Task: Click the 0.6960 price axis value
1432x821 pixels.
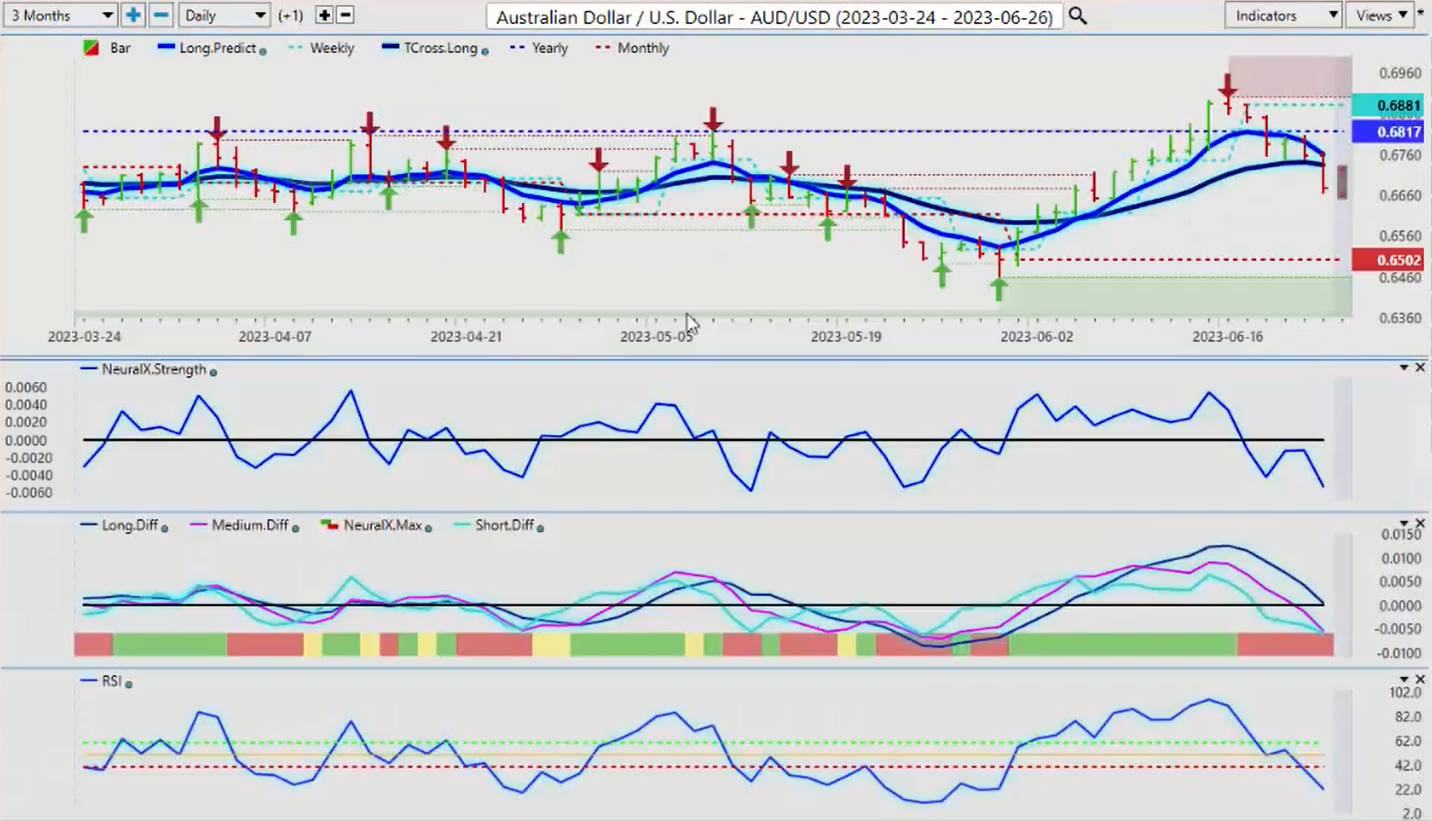Action: tap(1400, 74)
